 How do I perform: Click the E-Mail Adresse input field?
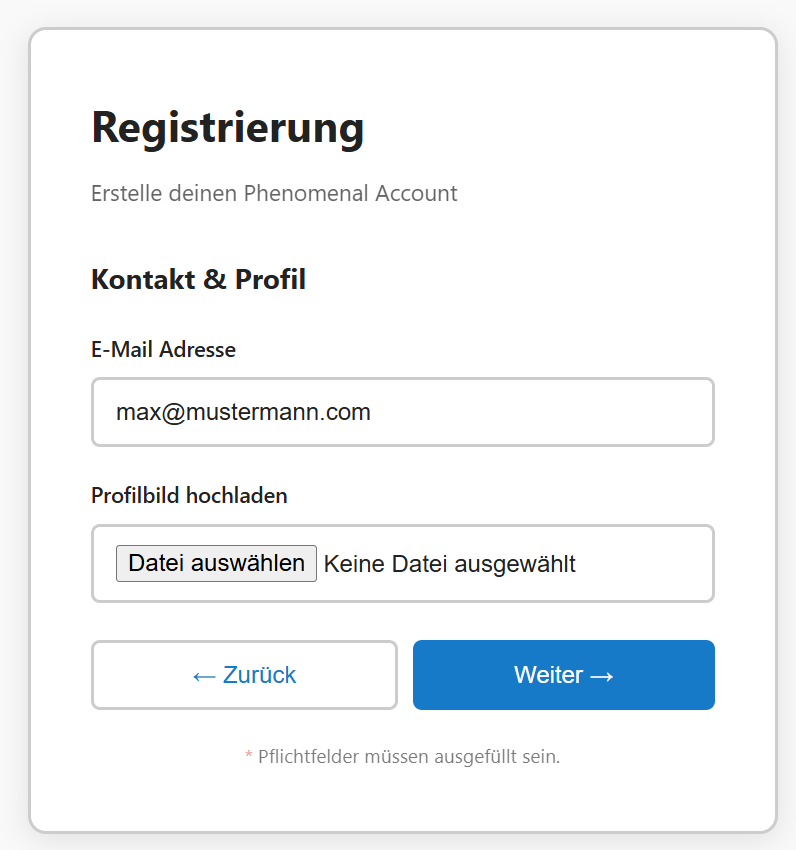[x=402, y=412]
